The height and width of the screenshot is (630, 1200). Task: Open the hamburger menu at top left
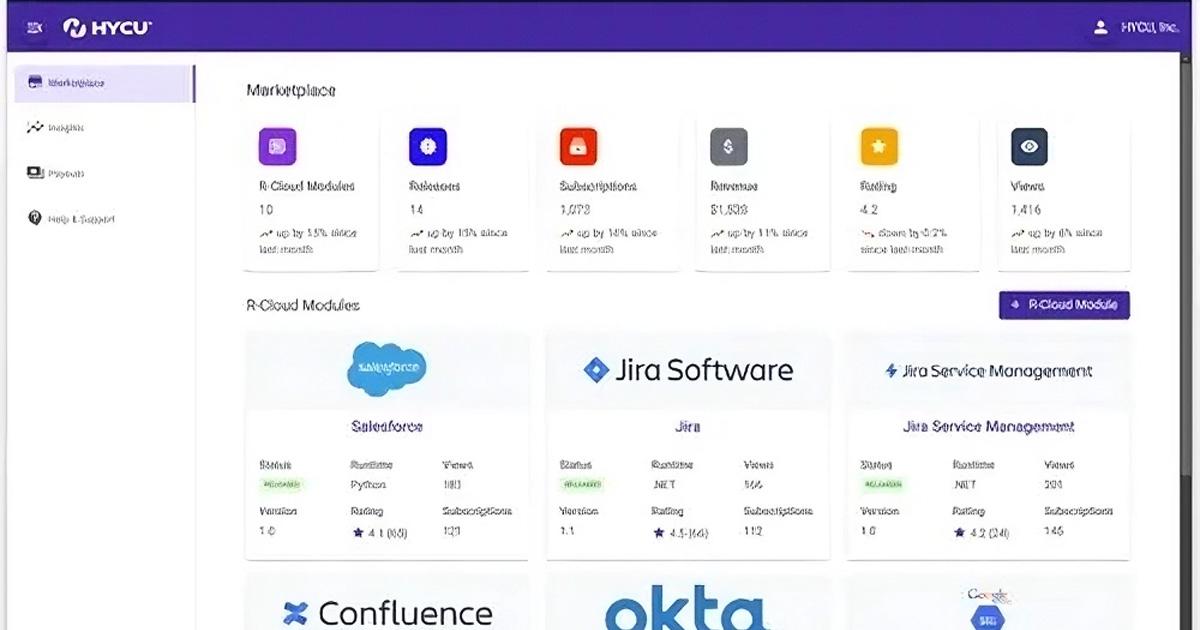33,25
